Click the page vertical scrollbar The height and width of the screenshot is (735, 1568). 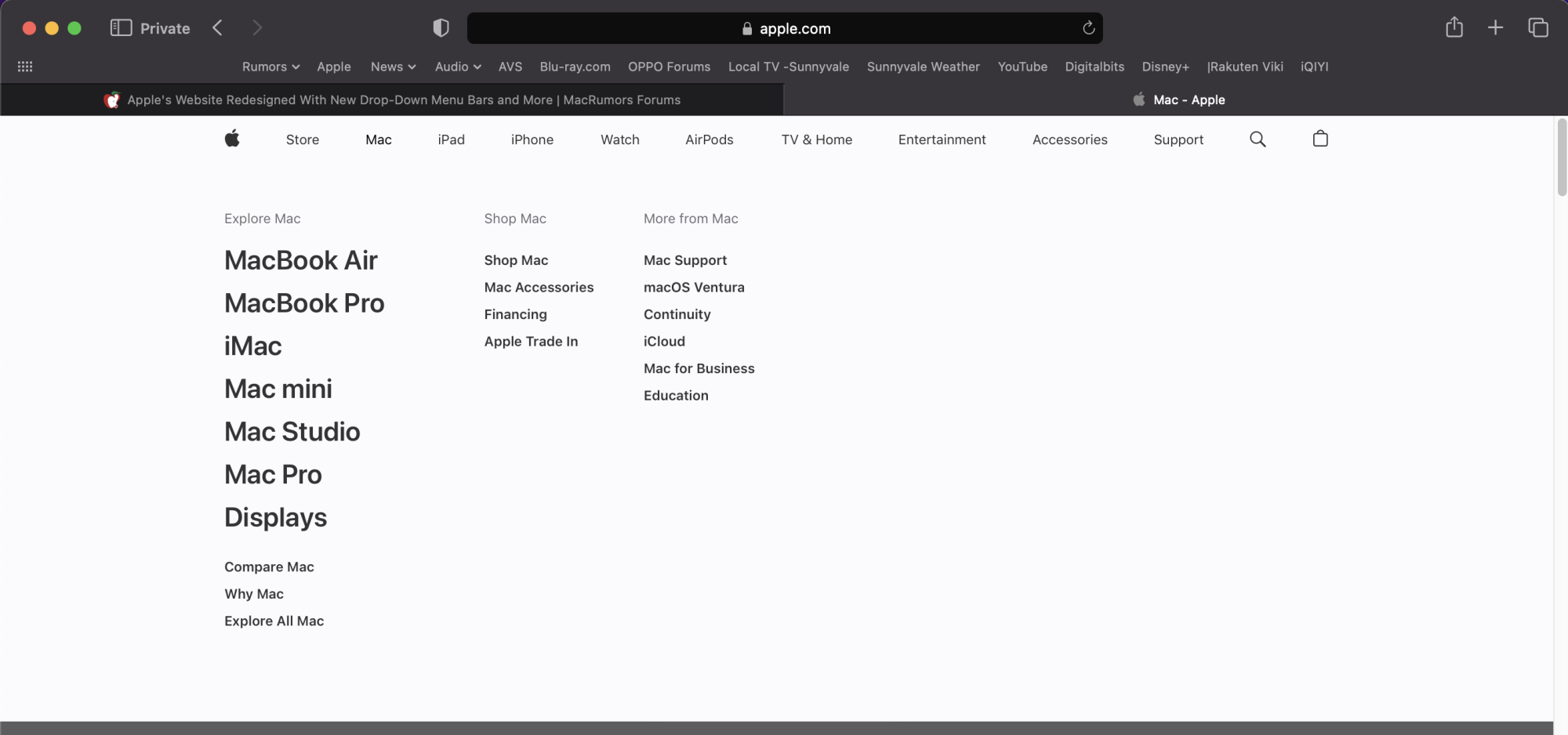(1562, 157)
